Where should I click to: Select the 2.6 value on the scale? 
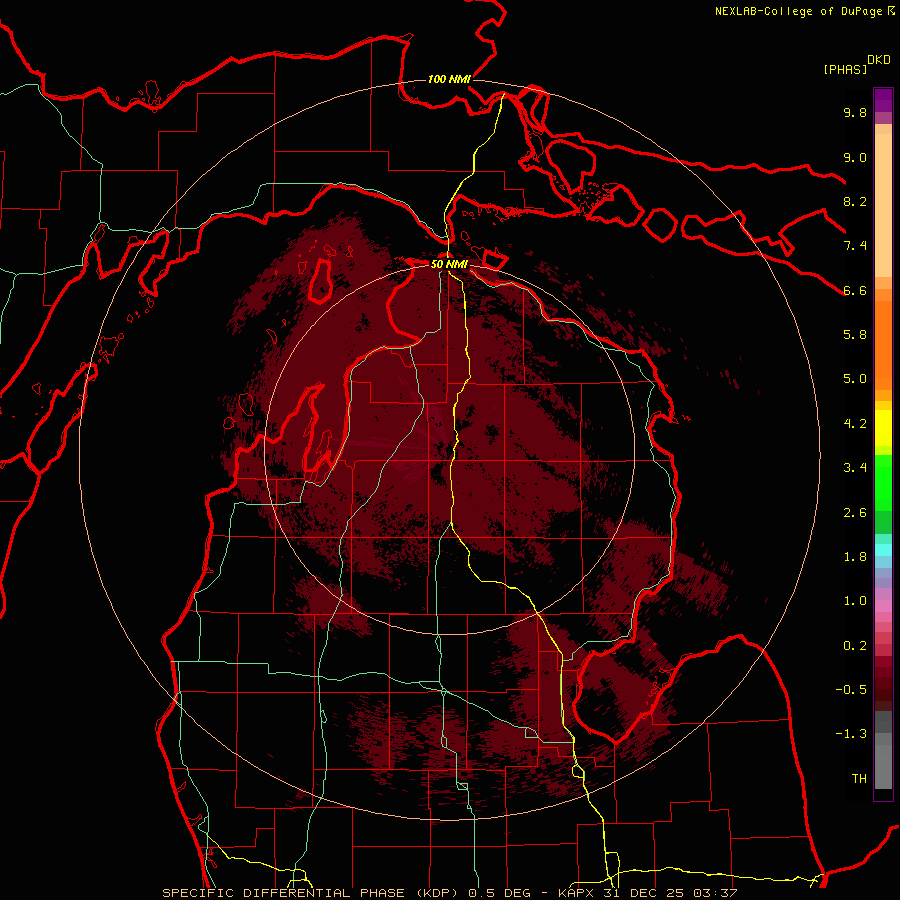point(855,513)
